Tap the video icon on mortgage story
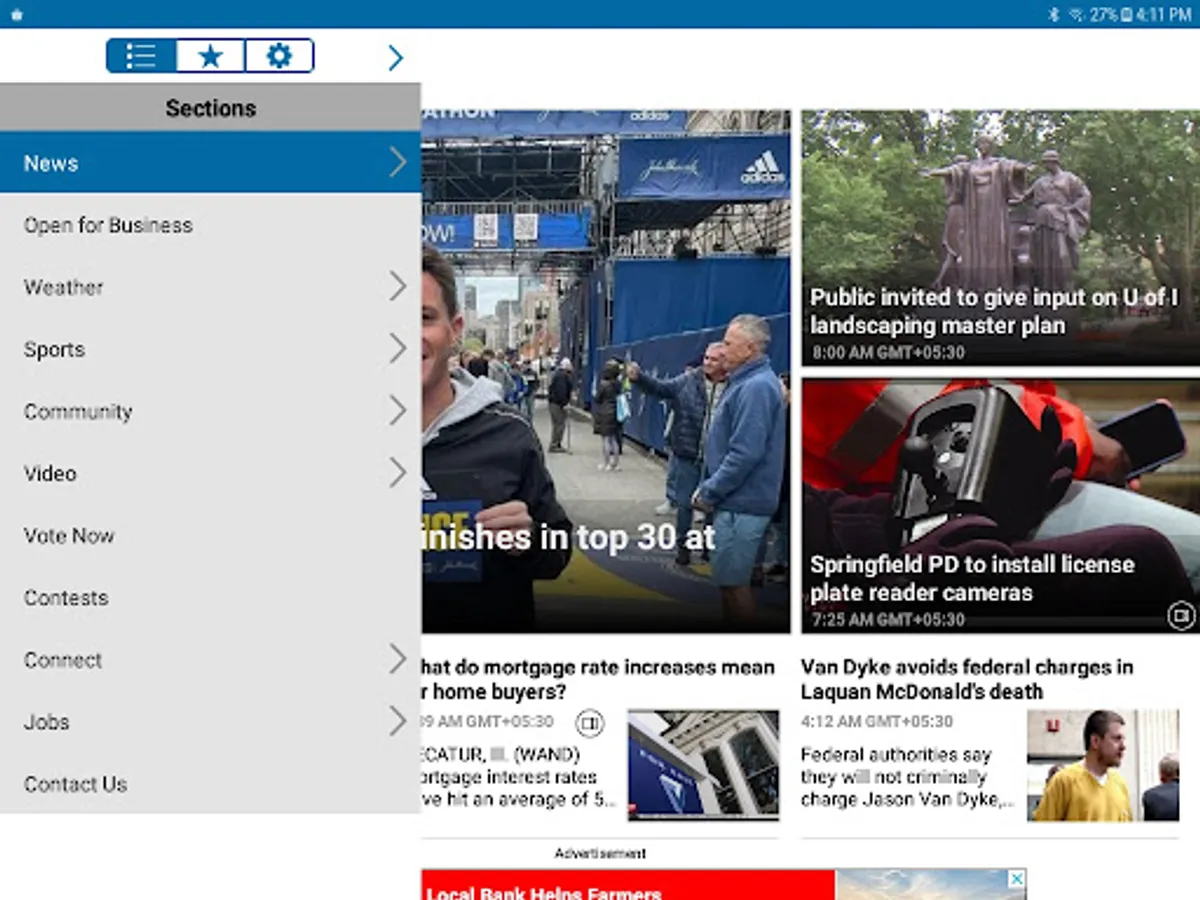1200x900 pixels. [x=590, y=722]
